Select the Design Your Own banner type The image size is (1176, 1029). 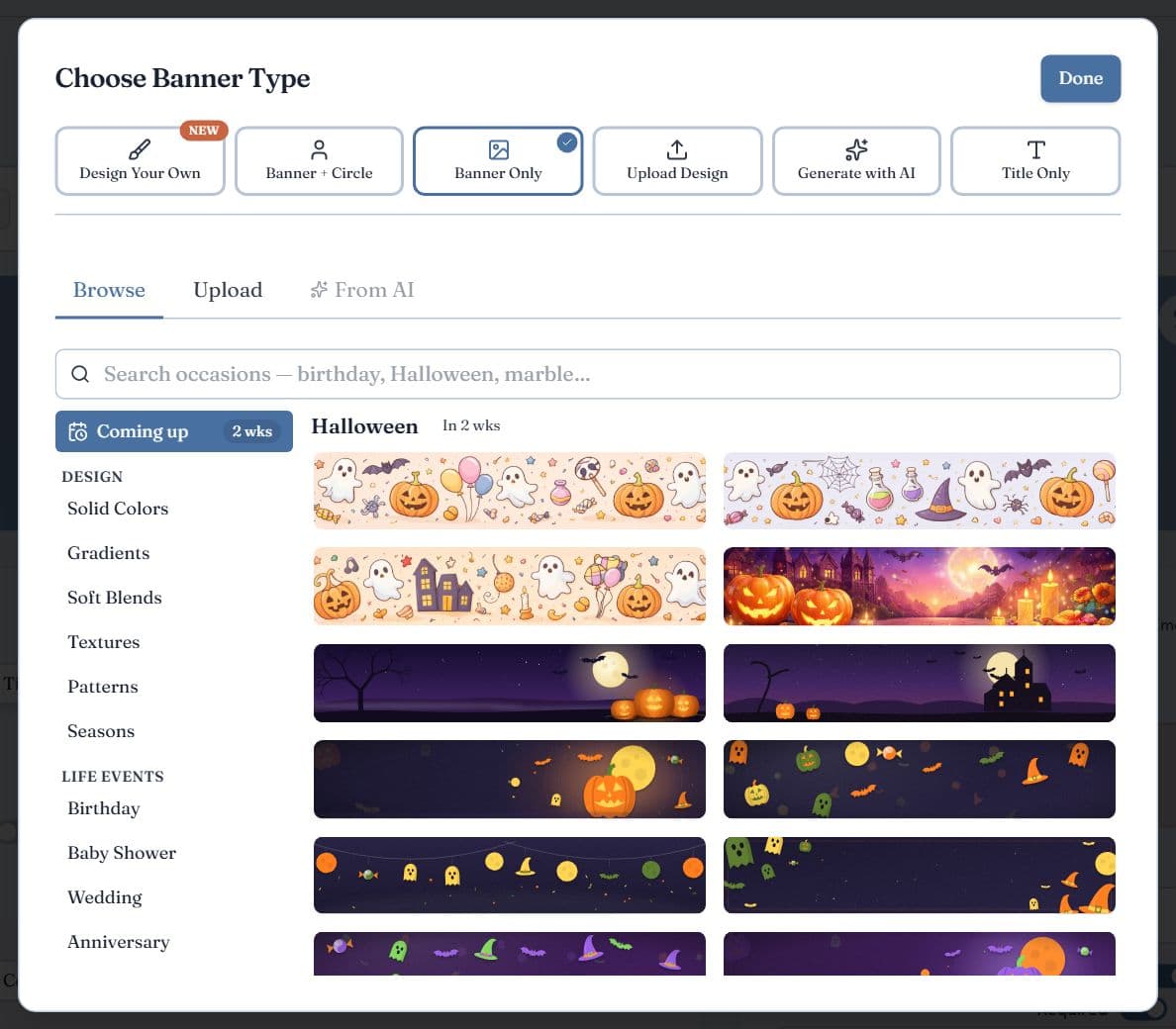pyautogui.click(x=140, y=161)
